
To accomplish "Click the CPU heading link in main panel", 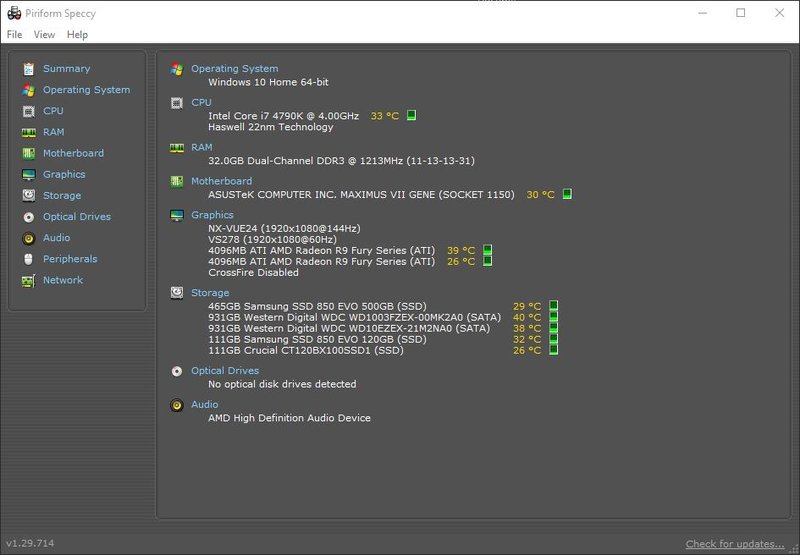I will (x=201, y=103).
